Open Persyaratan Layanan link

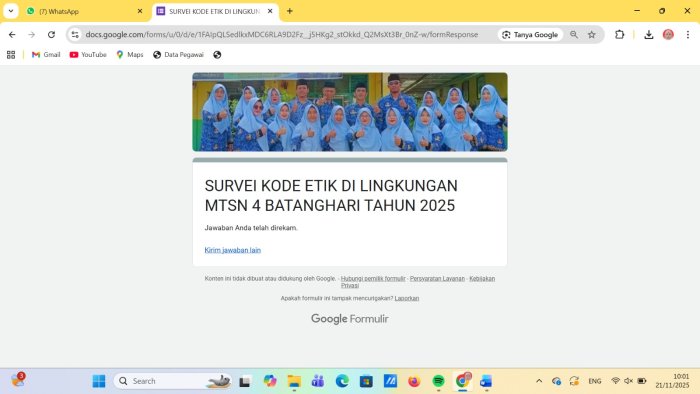[x=437, y=278]
